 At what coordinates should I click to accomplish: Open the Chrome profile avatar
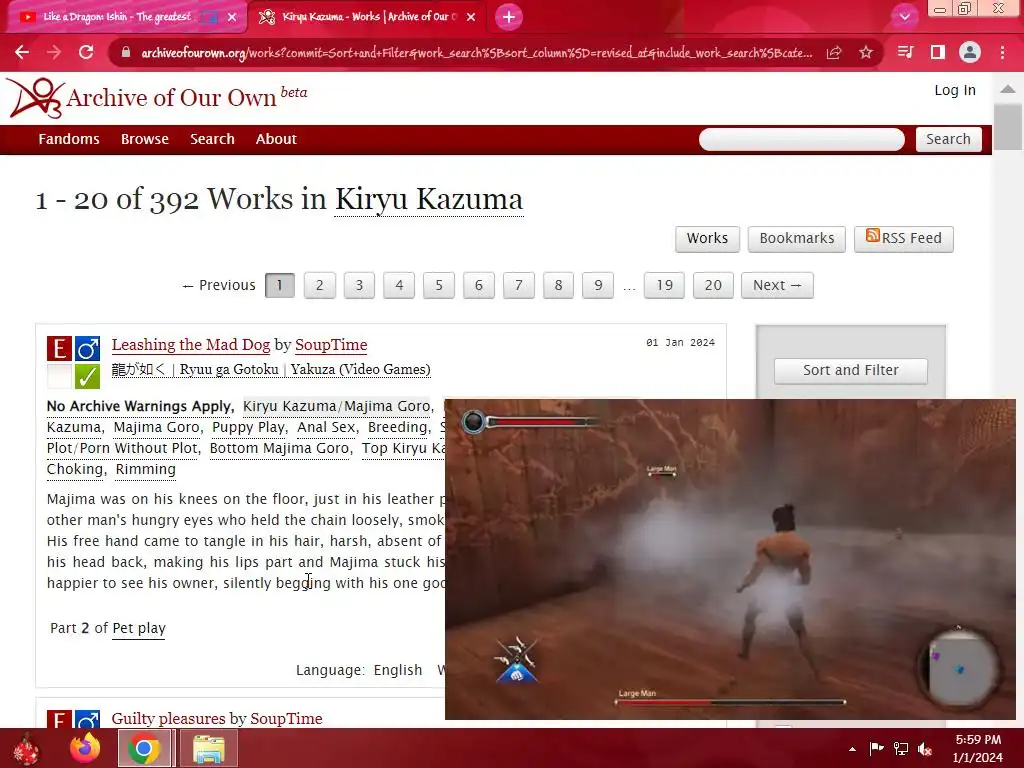(x=970, y=52)
